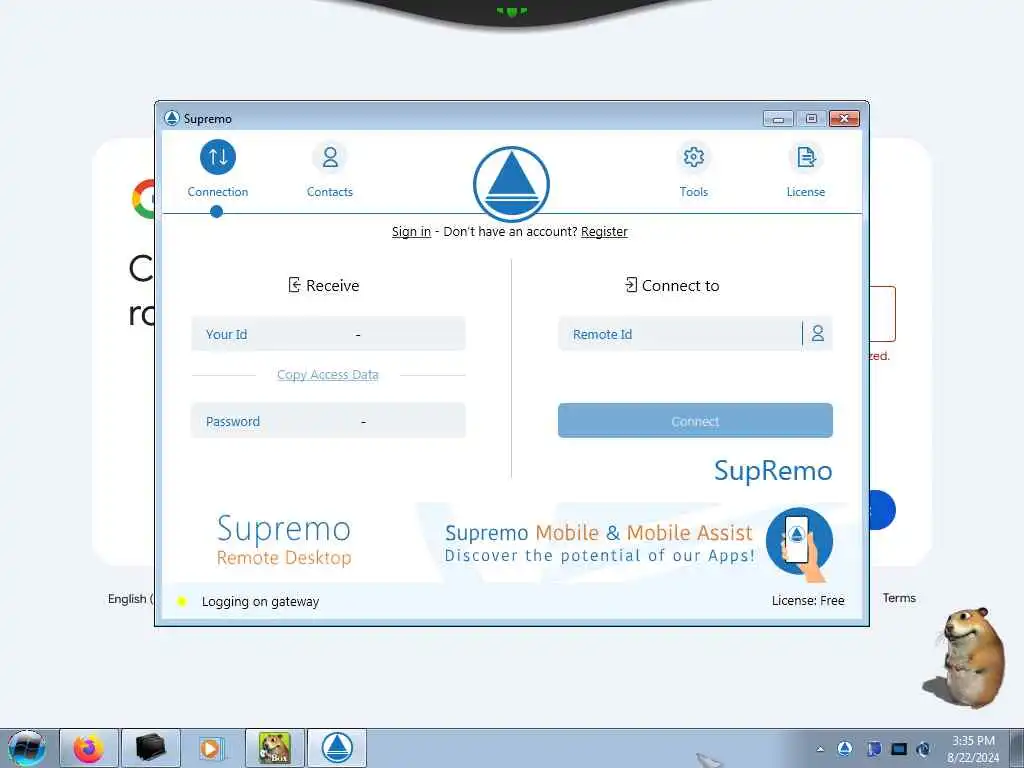Click the SupRemo brand text
Screen dimensions: 1024x768
pyautogui.click(x=773, y=471)
